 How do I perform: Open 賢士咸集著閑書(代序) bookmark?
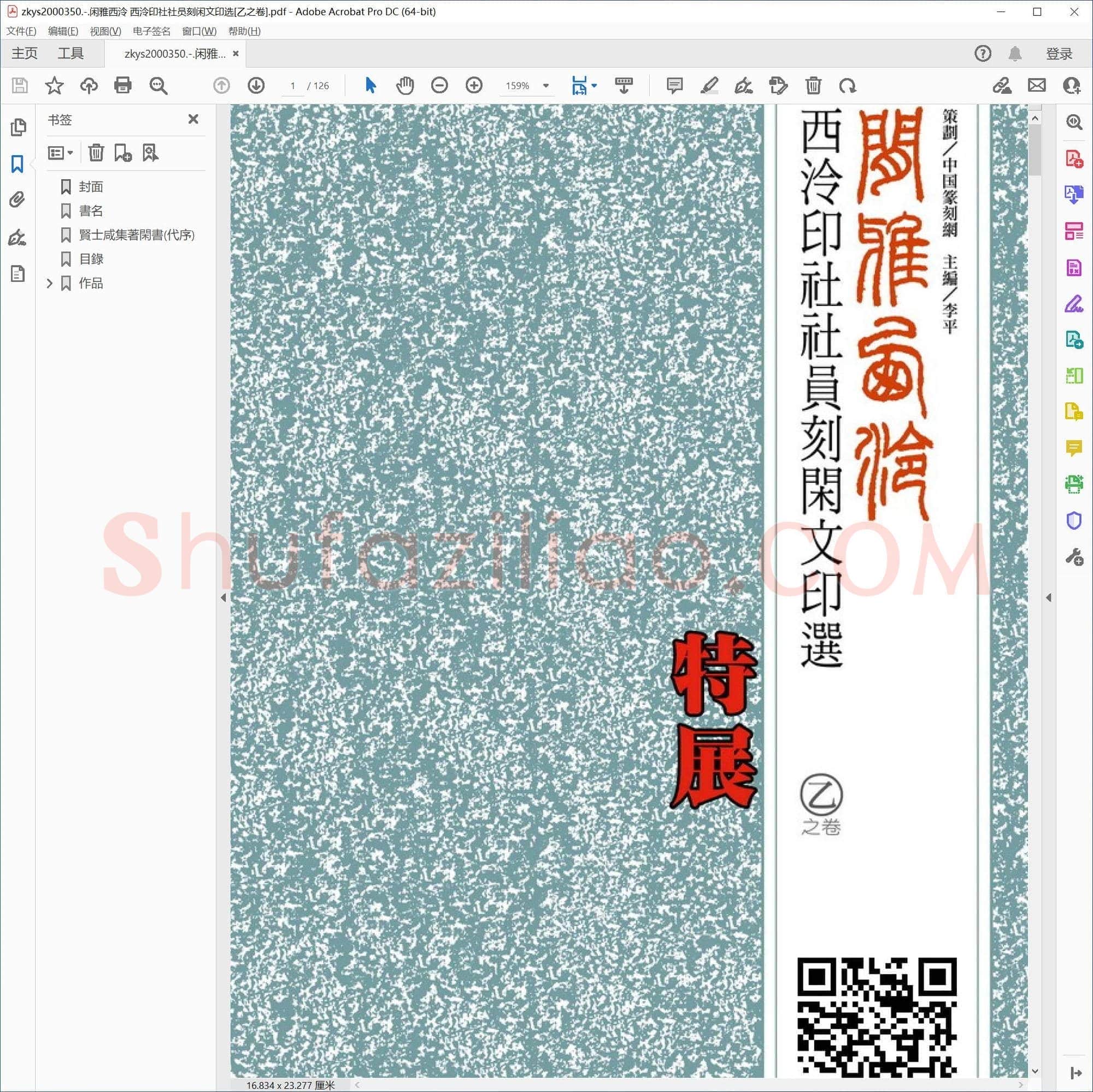click(x=137, y=235)
